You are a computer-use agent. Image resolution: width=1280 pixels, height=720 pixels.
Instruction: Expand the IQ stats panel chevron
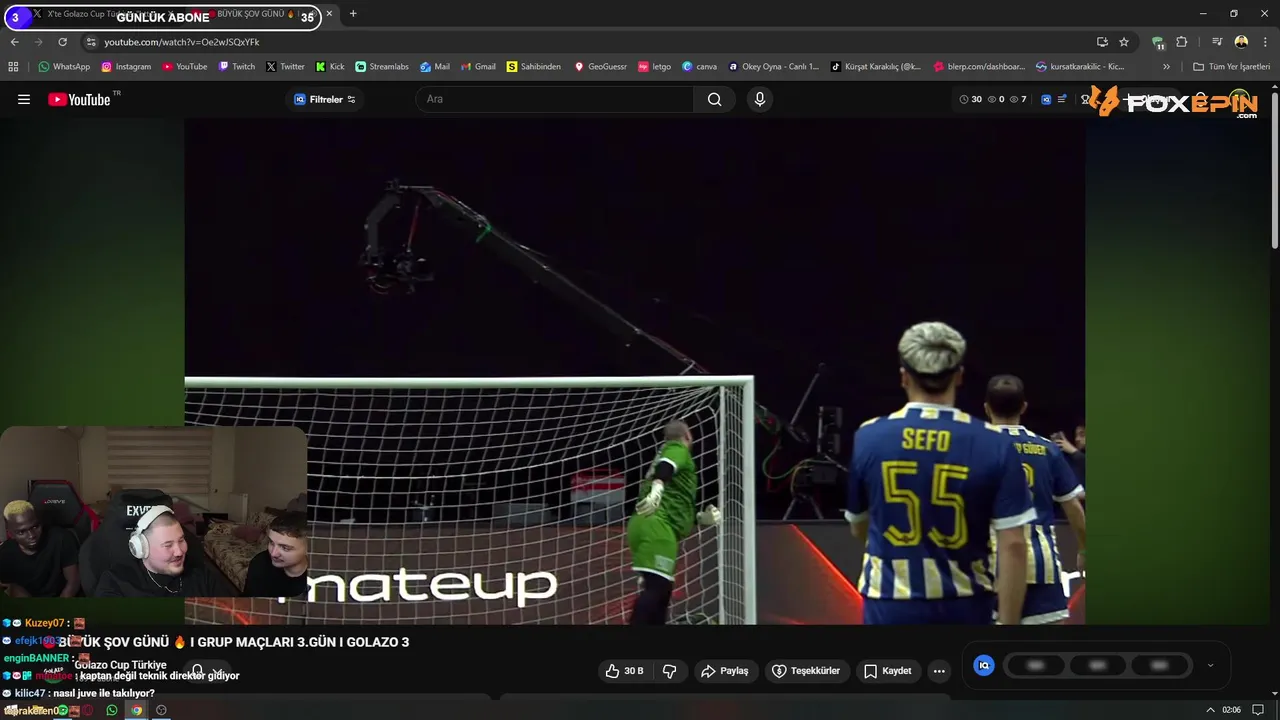[x=1210, y=665]
